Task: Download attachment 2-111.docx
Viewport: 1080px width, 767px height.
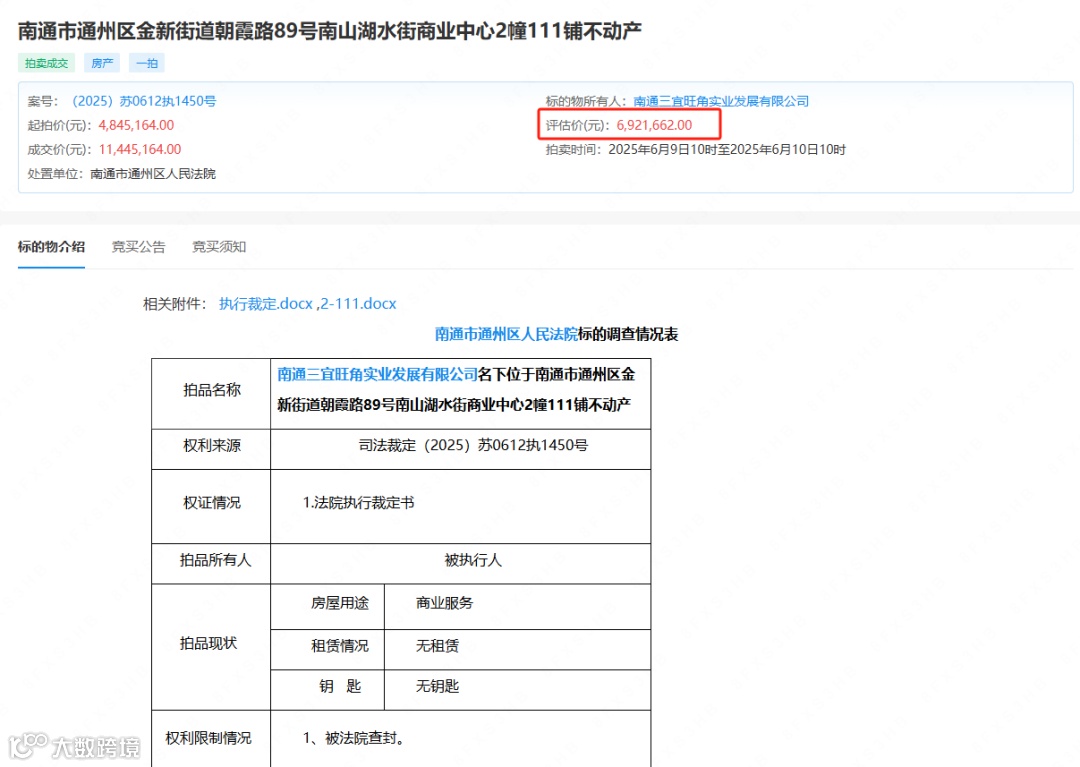Action: 358,304
